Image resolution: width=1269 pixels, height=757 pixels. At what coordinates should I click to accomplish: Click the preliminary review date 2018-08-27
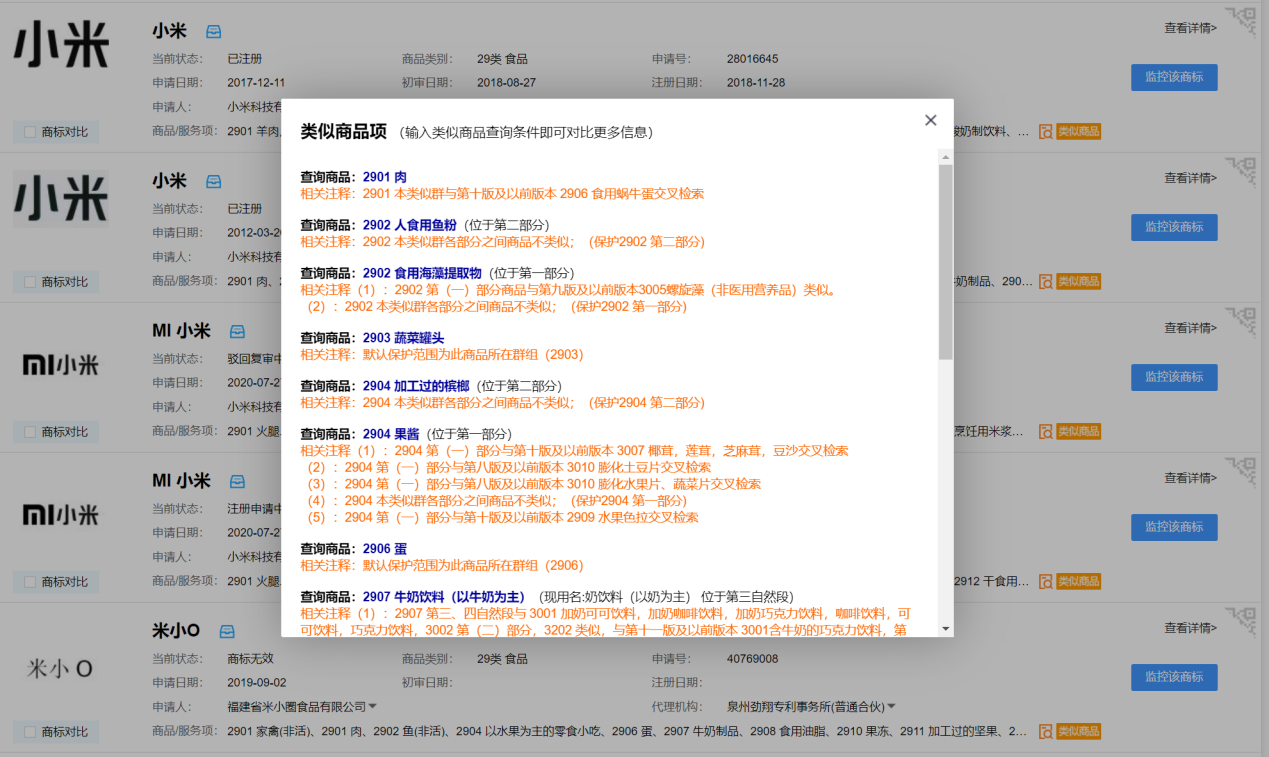[506, 83]
